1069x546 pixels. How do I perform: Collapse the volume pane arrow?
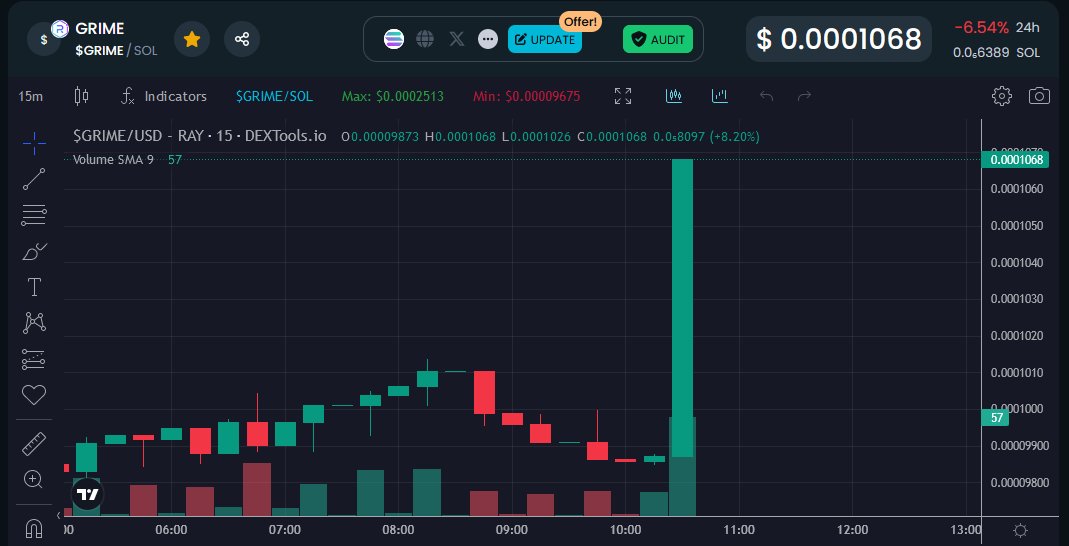coord(58,515)
